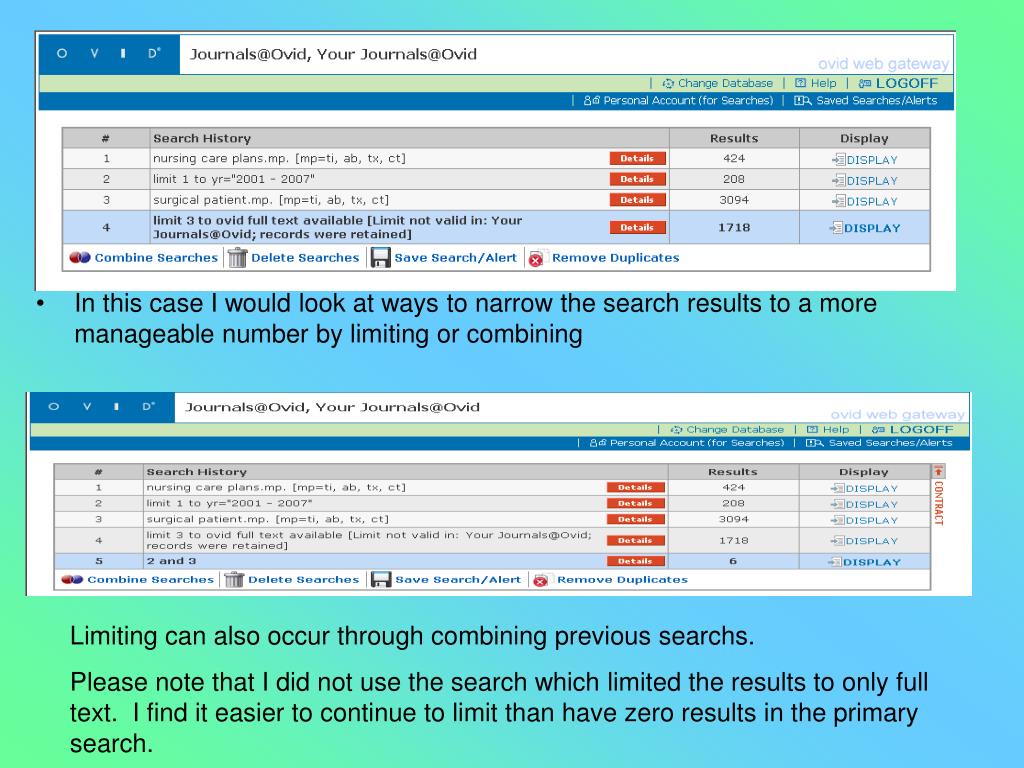Display the 208 results in top screenshot
Viewport: 1024px width, 768px height.
pos(865,181)
